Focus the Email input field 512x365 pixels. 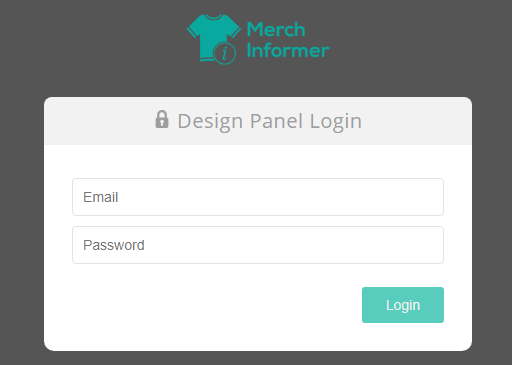tap(258, 197)
